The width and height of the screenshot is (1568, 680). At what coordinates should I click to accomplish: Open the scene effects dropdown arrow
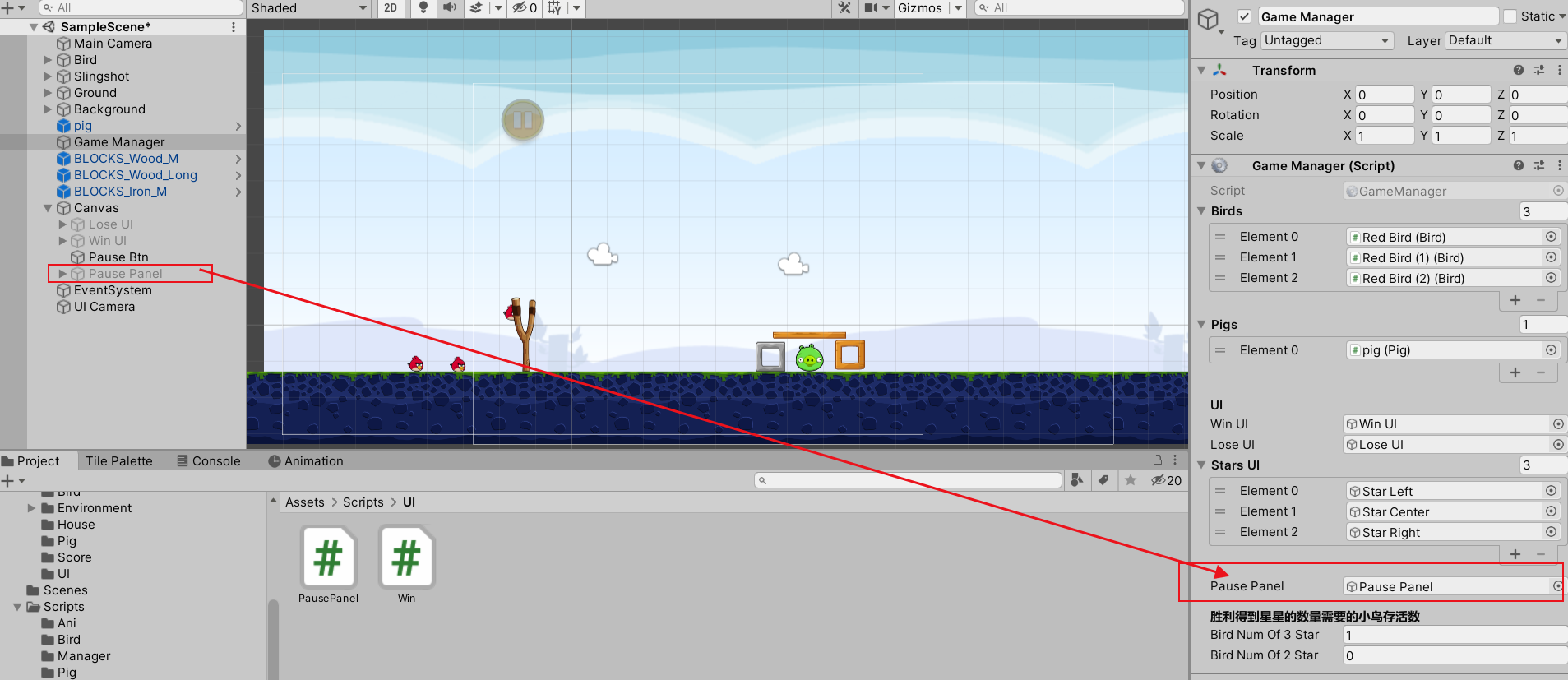click(498, 7)
